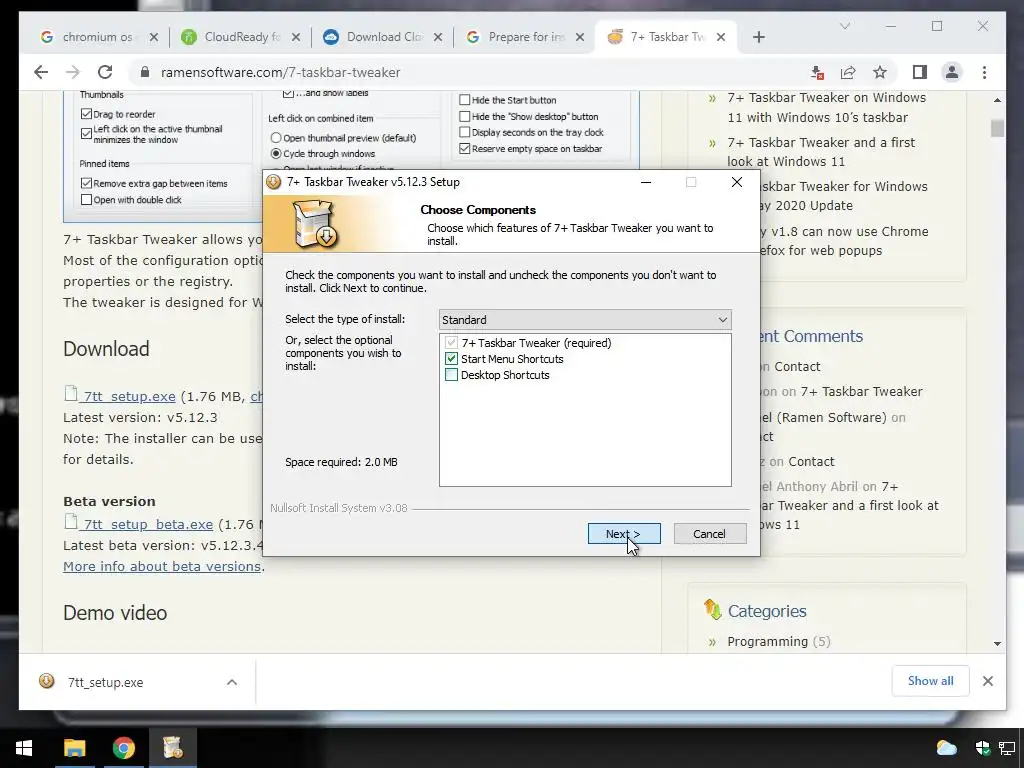Click the Next button in setup
Viewport: 1024px width, 768px height.
tap(624, 534)
